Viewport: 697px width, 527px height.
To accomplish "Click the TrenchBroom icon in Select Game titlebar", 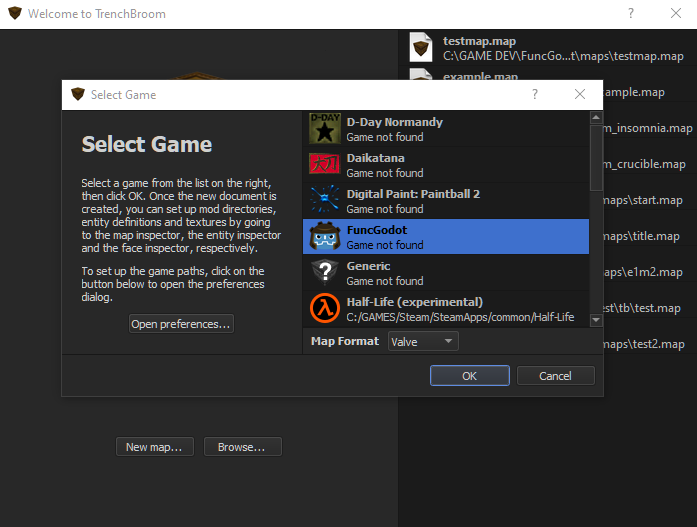I will pyautogui.click(x=77, y=95).
